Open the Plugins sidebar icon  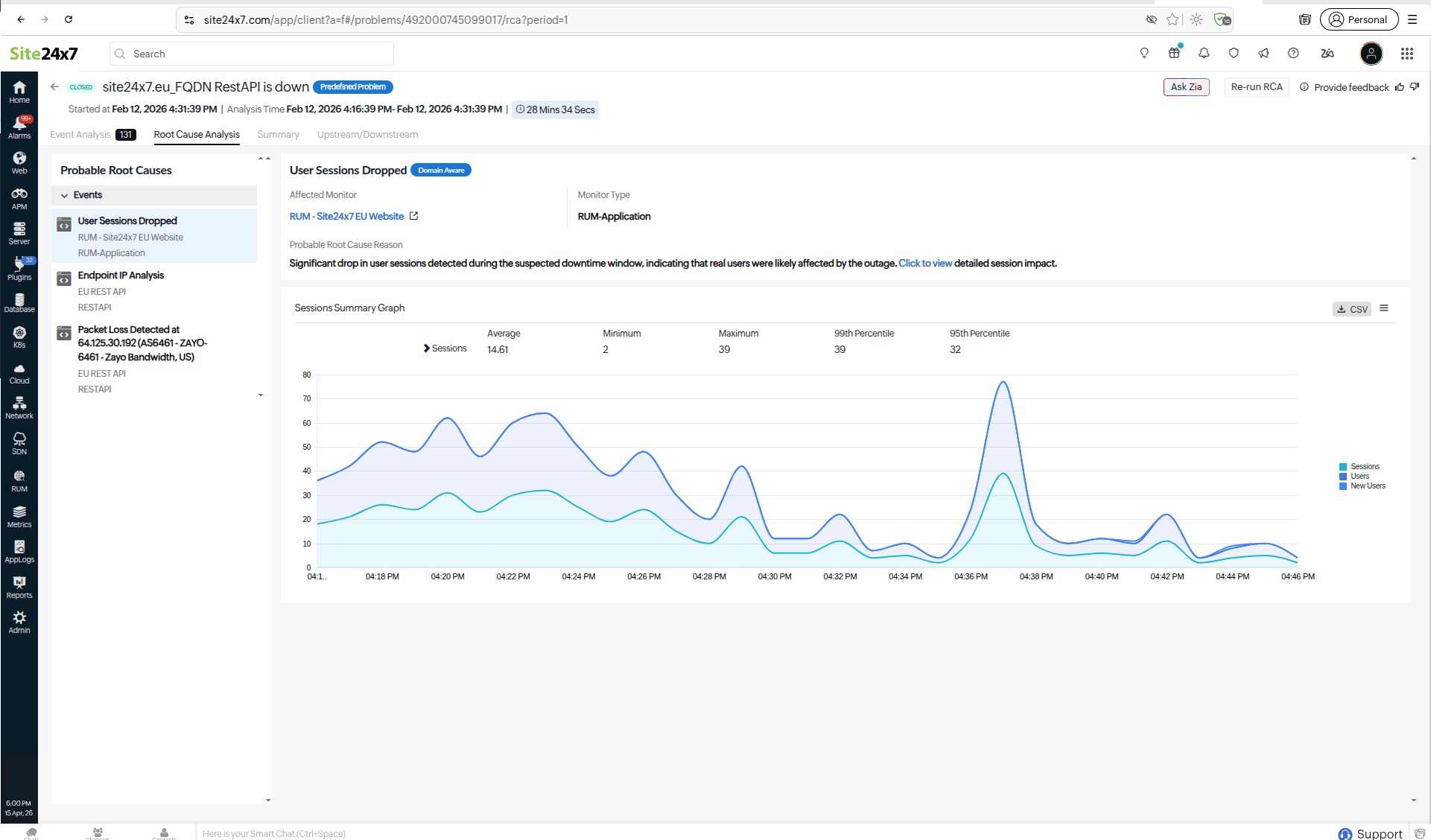[19, 269]
